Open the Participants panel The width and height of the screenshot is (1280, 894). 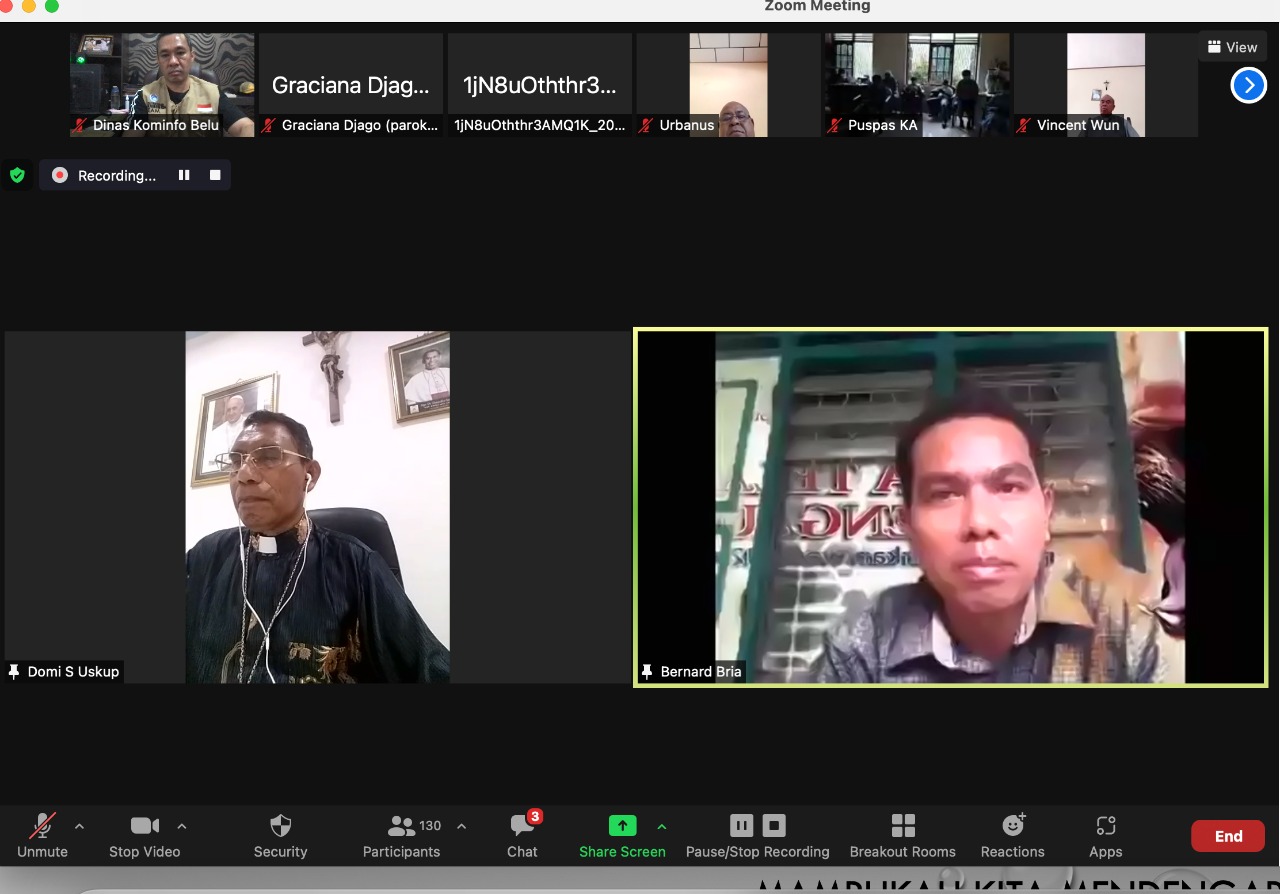click(x=402, y=835)
